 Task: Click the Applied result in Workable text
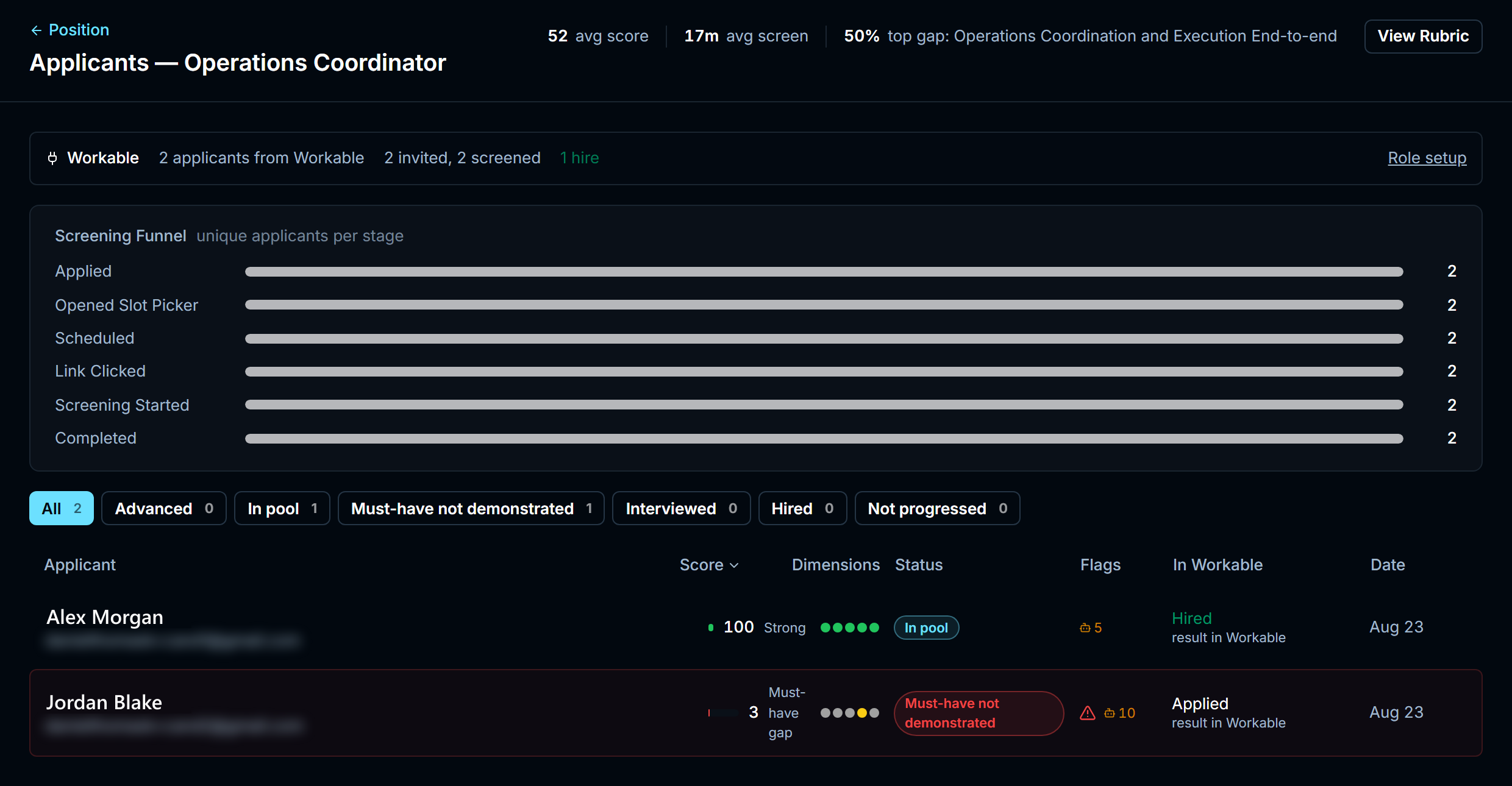coord(1228,713)
